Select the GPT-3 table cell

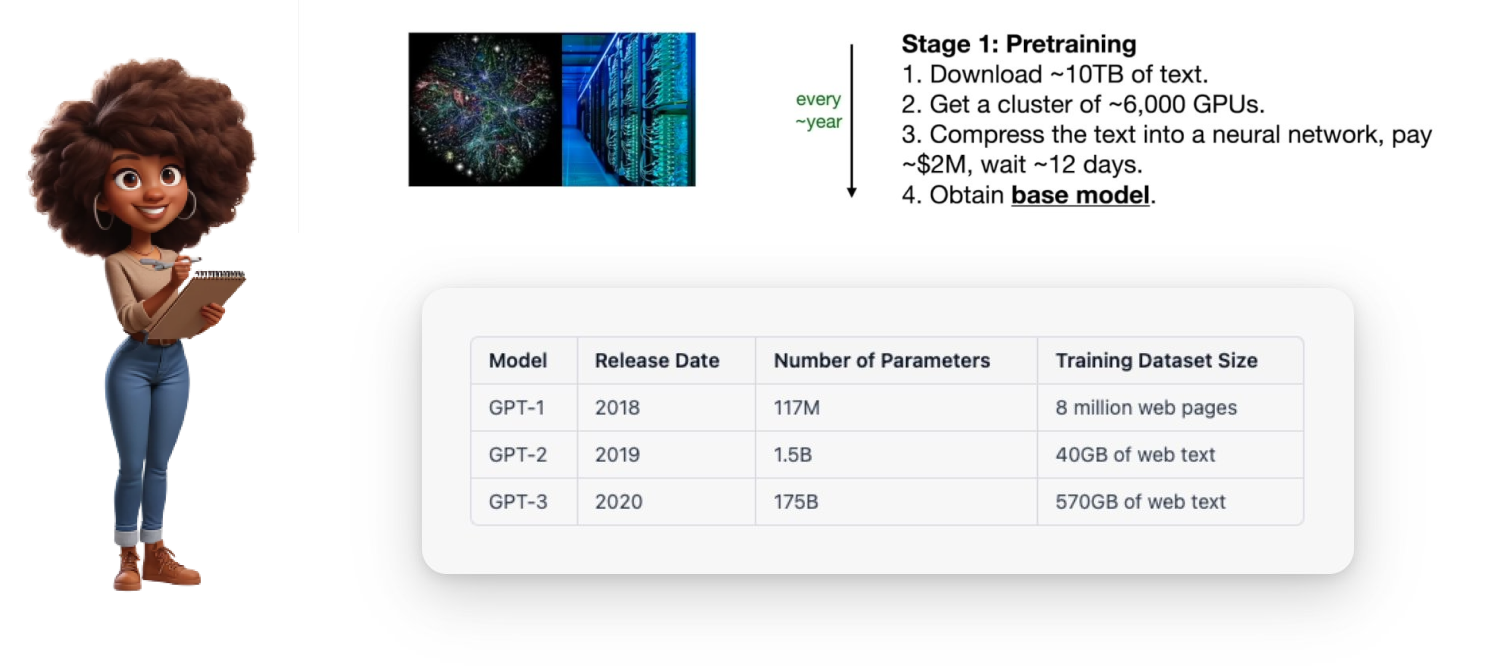click(518, 502)
